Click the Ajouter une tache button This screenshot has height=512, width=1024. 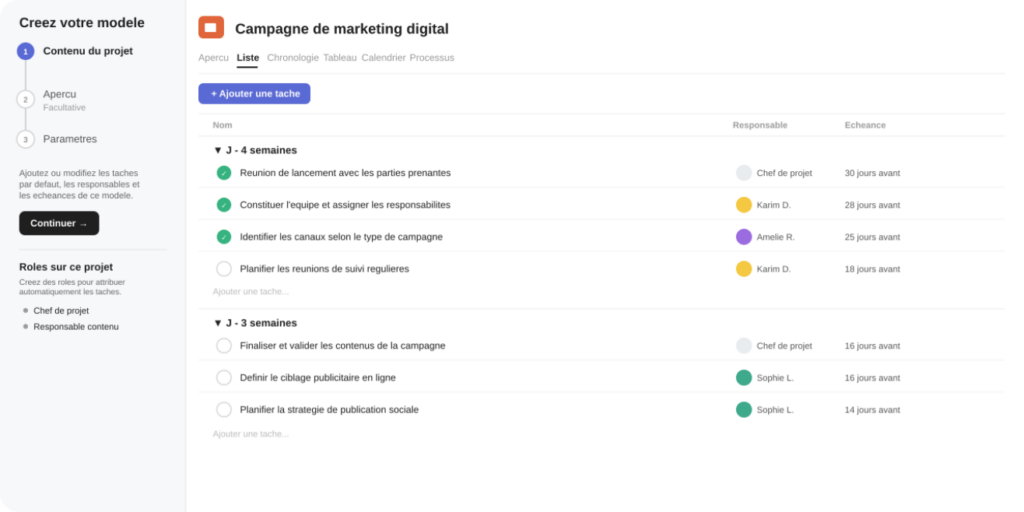coord(255,93)
